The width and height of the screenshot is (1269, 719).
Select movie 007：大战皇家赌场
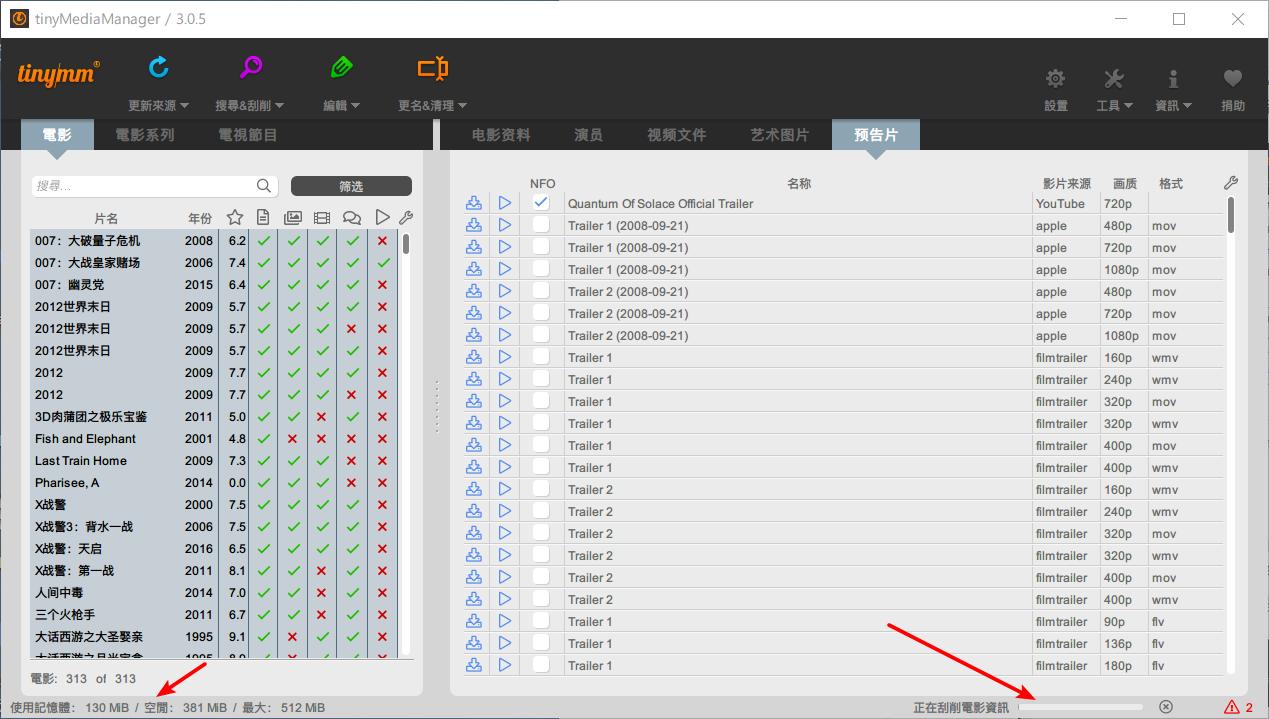[x=214, y=262]
